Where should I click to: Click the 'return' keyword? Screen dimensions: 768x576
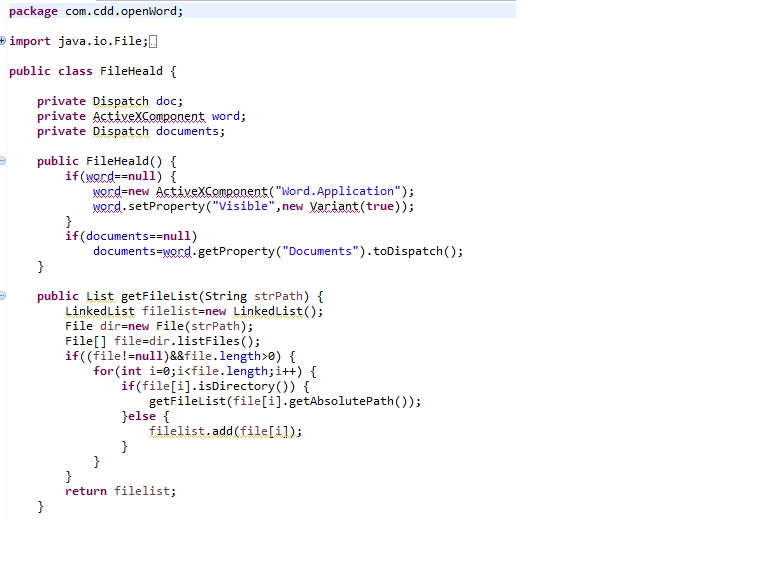point(86,491)
